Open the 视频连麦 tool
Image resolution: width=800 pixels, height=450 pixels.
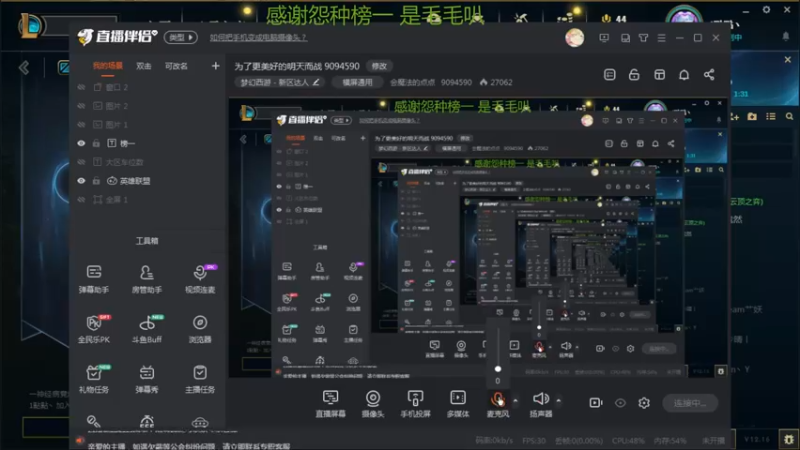(200, 279)
